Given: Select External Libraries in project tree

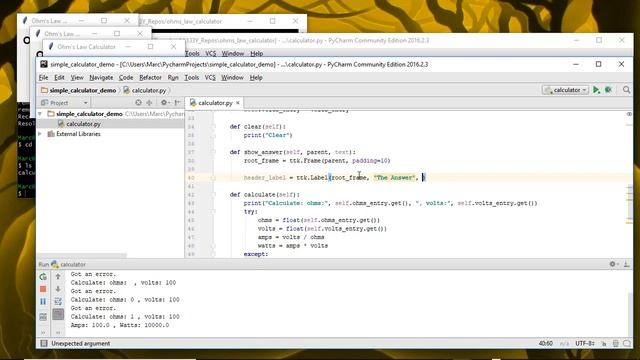Looking at the screenshot, I should [74, 134].
